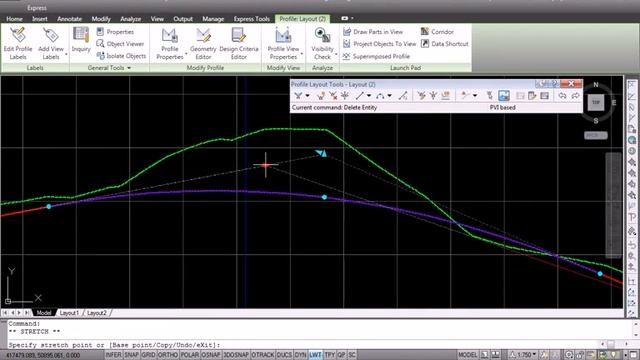Toggle LWT lineweight display

(315, 355)
